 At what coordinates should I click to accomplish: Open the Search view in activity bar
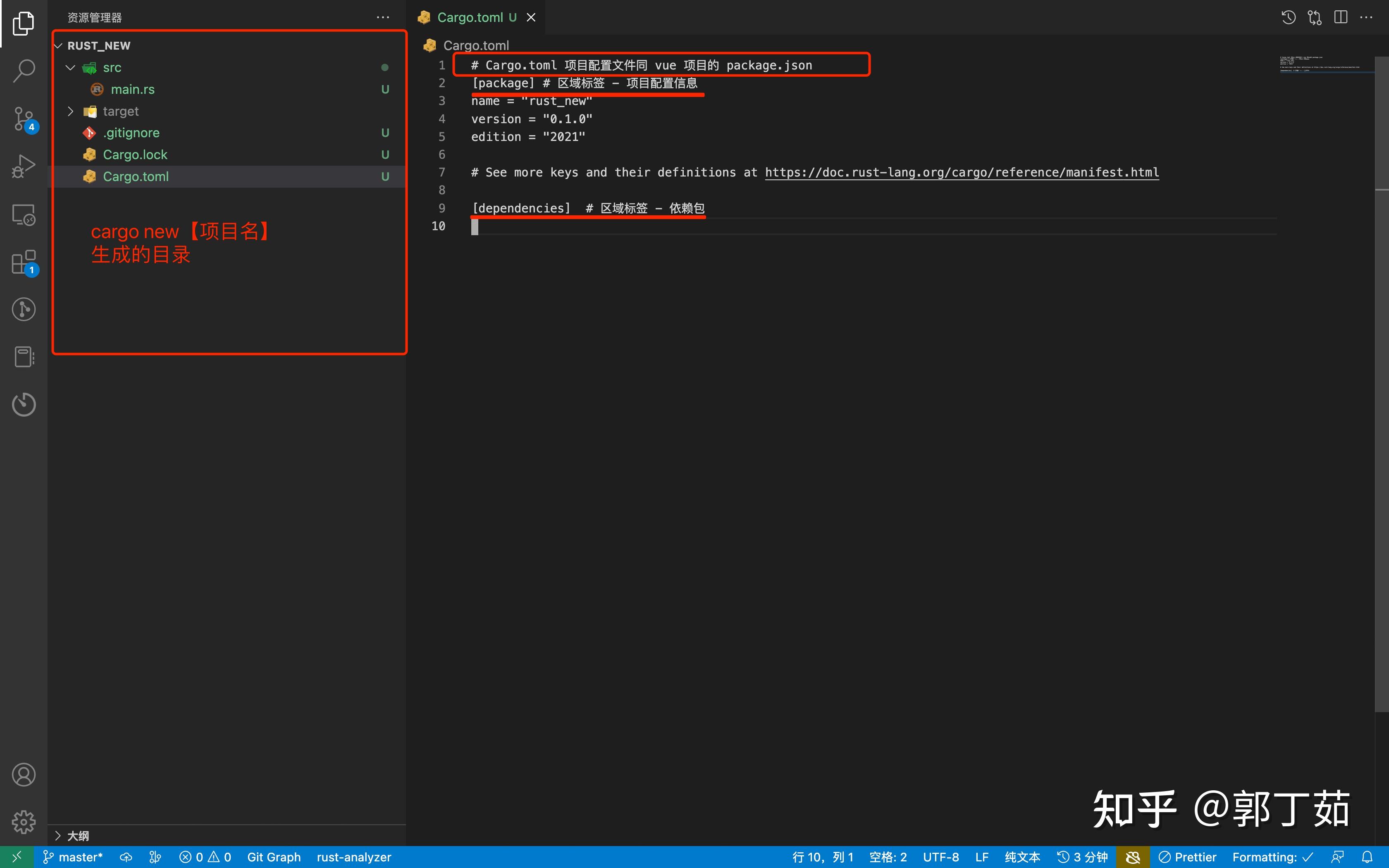pos(24,71)
